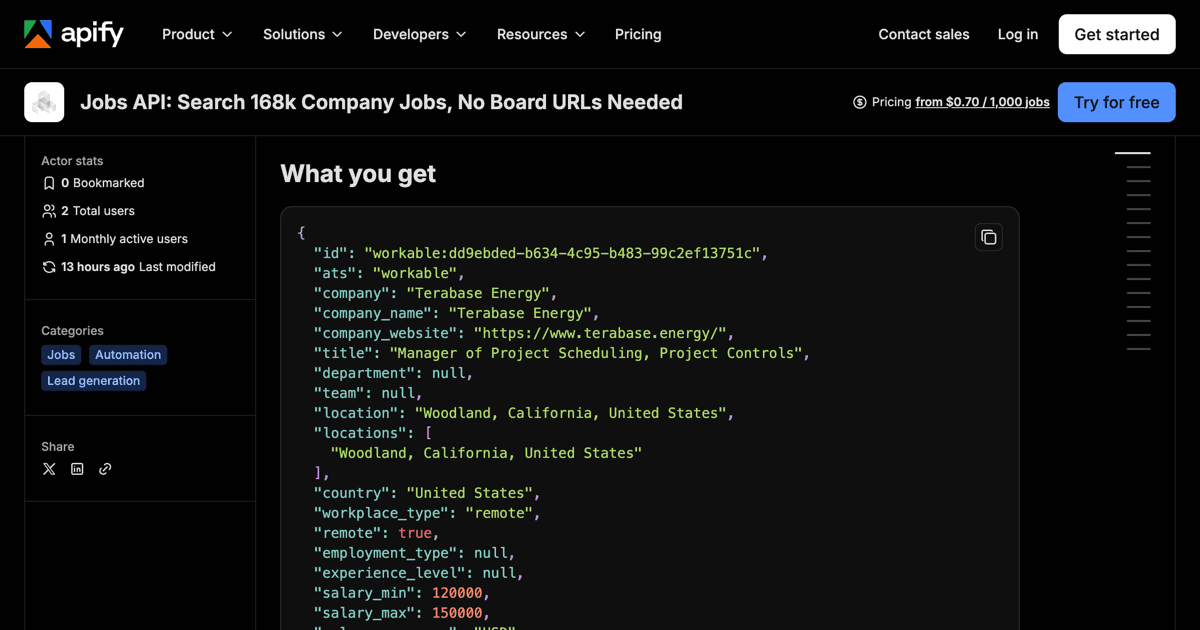Share the actor on LinkedIn
Viewport: 1200px width, 630px height.
click(x=77, y=469)
